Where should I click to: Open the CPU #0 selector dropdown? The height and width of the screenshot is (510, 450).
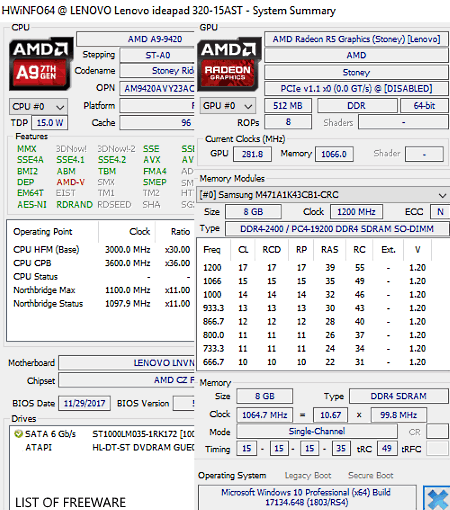[38, 107]
